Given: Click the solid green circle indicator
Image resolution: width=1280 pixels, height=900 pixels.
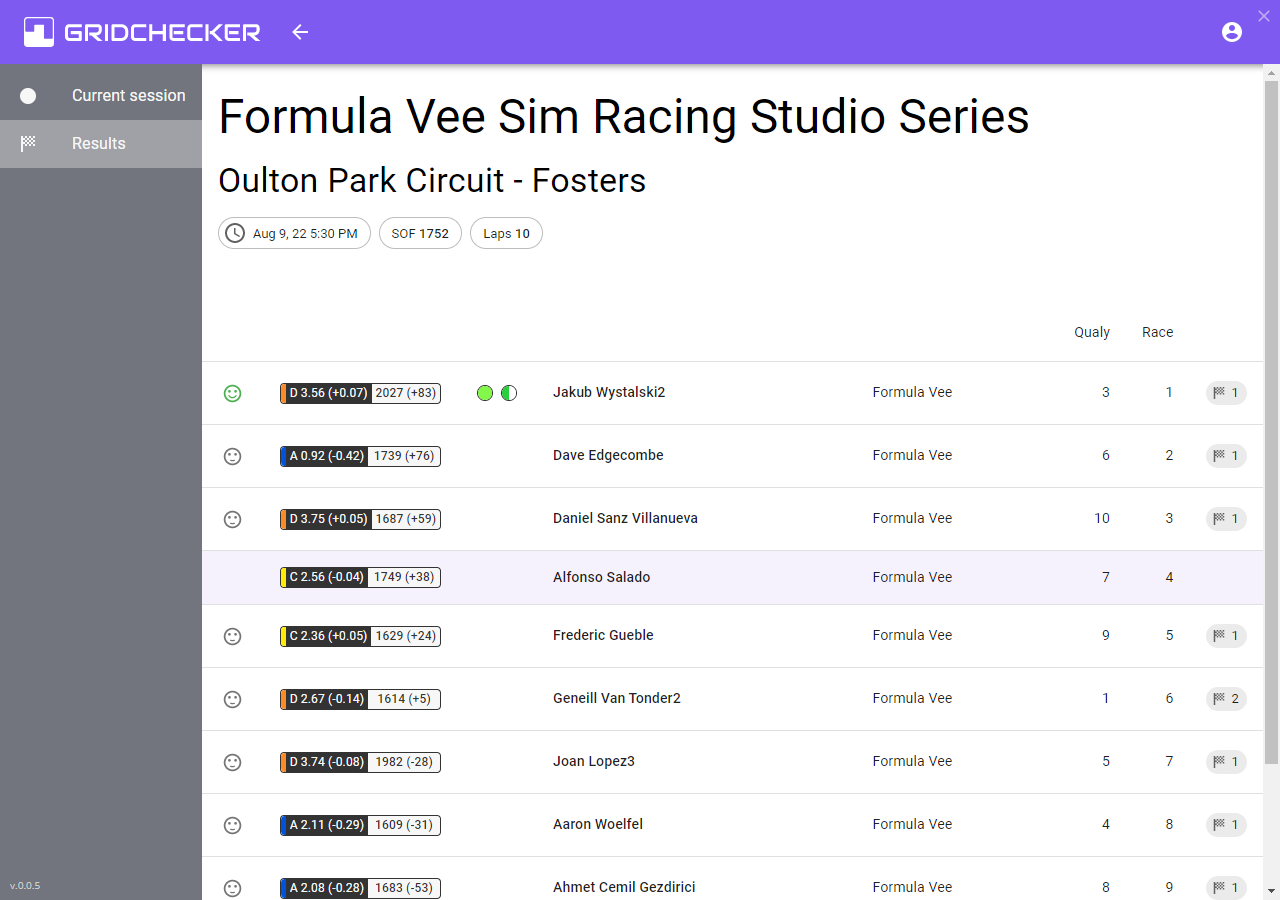Looking at the screenshot, I should pyautogui.click(x=485, y=393).
